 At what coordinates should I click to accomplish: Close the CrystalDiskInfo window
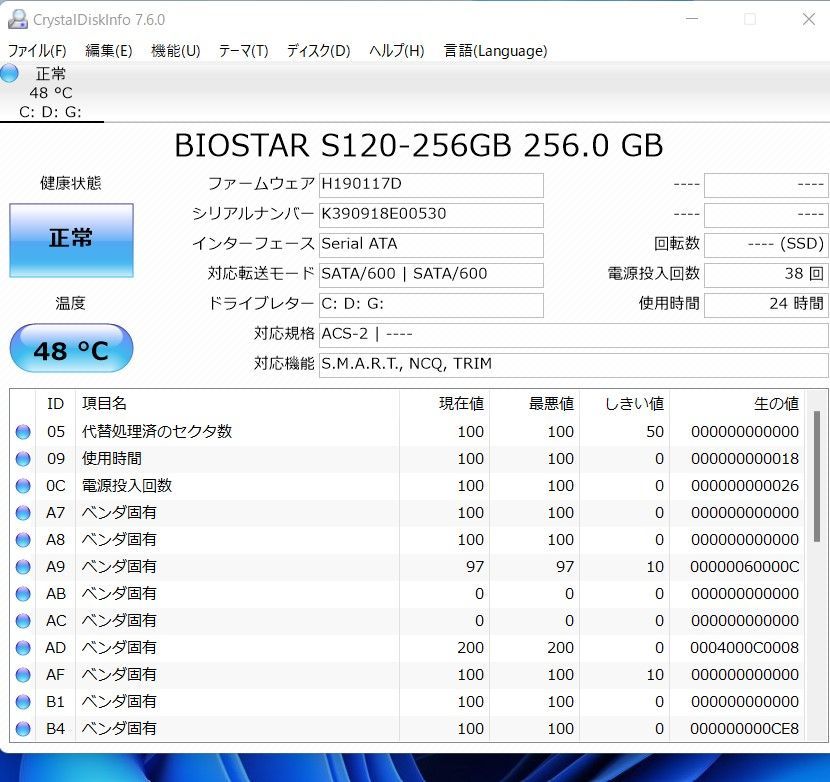coord(808,19)
